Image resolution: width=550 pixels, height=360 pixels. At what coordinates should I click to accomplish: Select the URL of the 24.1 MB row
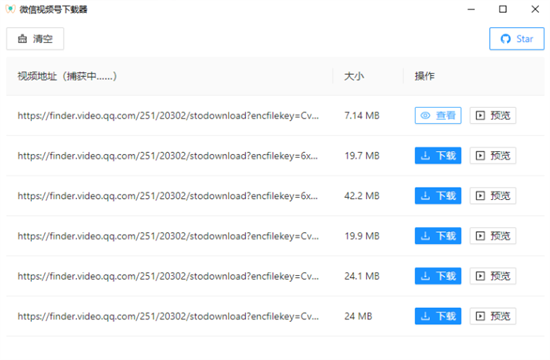[168, 276]
